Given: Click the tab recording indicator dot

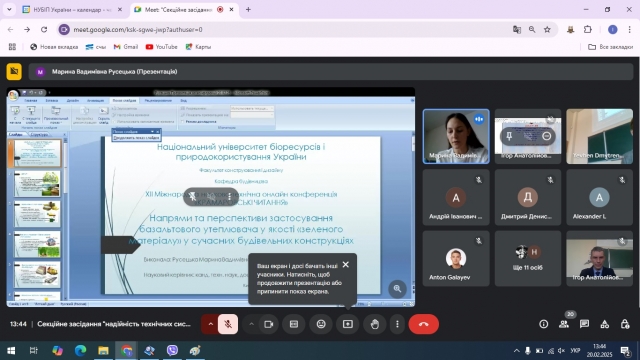Looking at the screenshot, I should coord(220,9).
